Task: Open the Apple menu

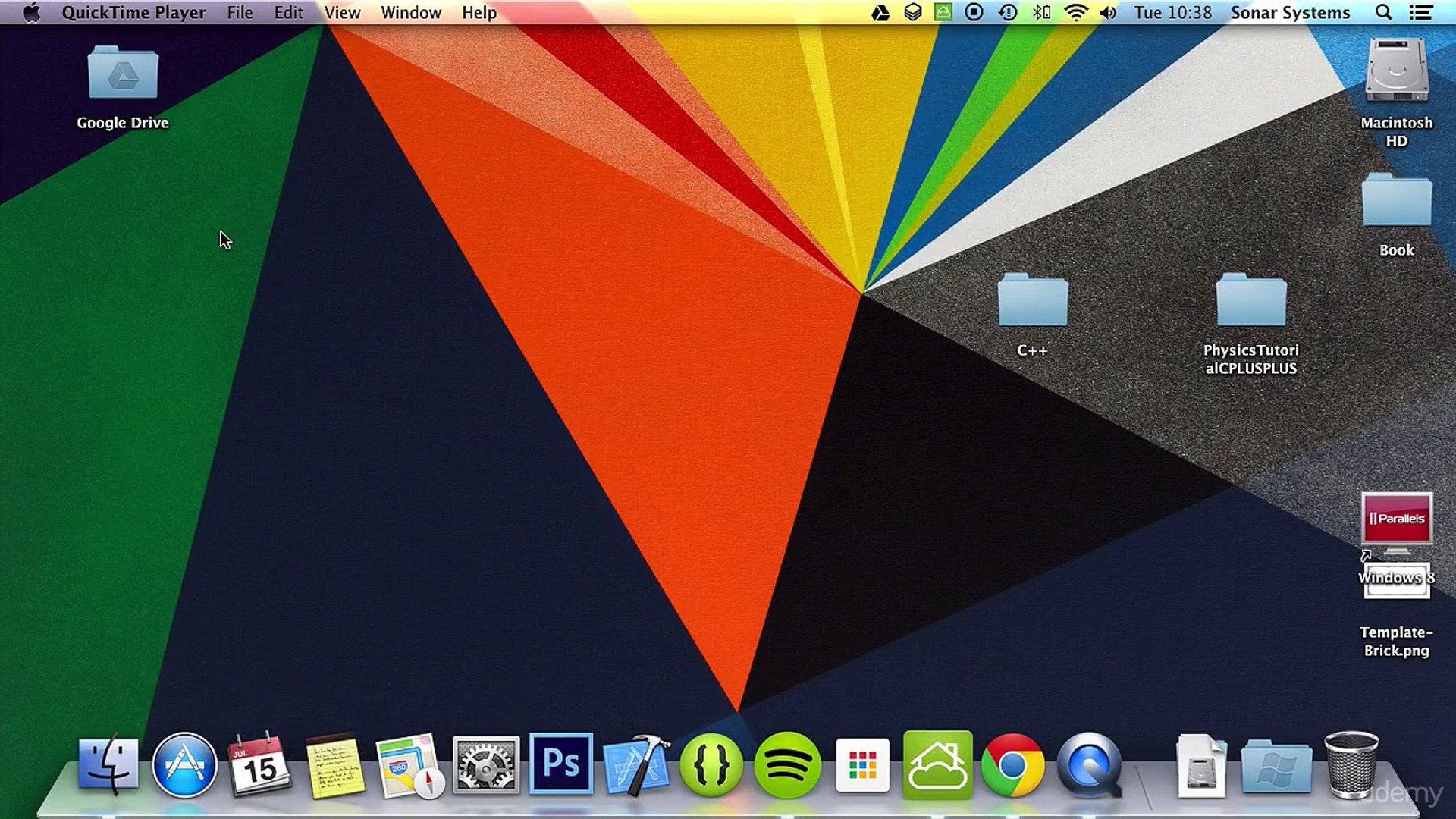Action: tap(31, 13)
